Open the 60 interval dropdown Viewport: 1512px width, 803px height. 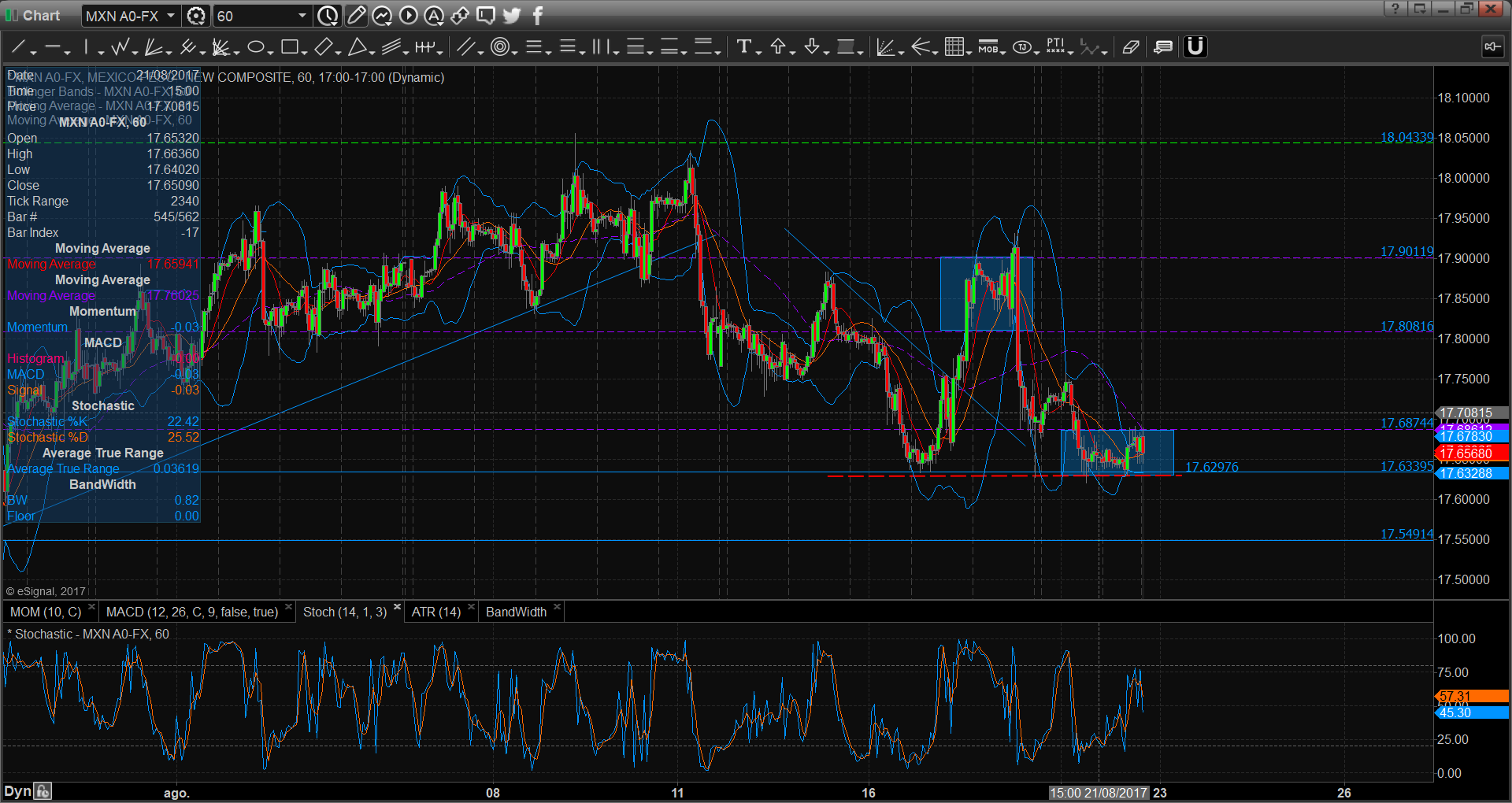point(302,16)
